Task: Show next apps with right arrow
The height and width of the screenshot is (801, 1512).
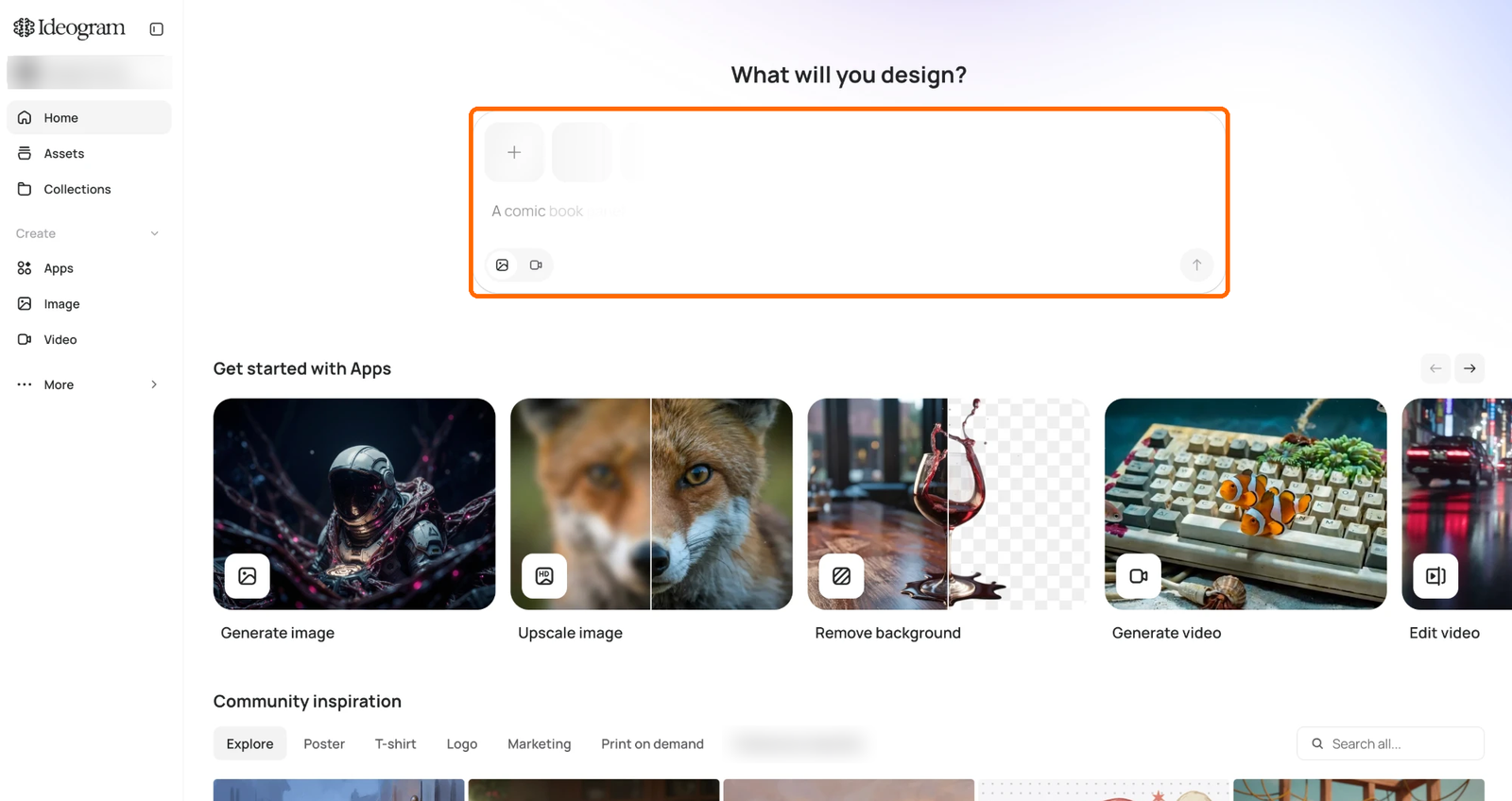Action: click(1469, 368)
